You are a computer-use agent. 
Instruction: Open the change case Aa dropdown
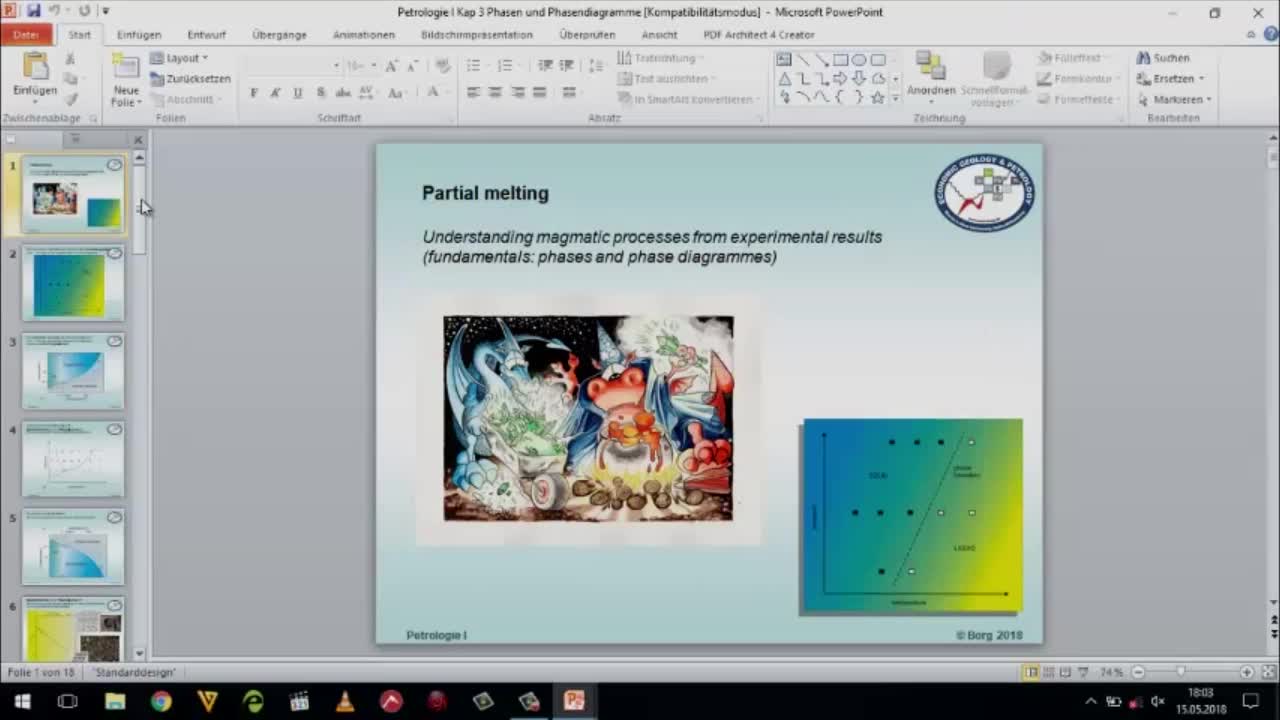[x=397, y=93]
